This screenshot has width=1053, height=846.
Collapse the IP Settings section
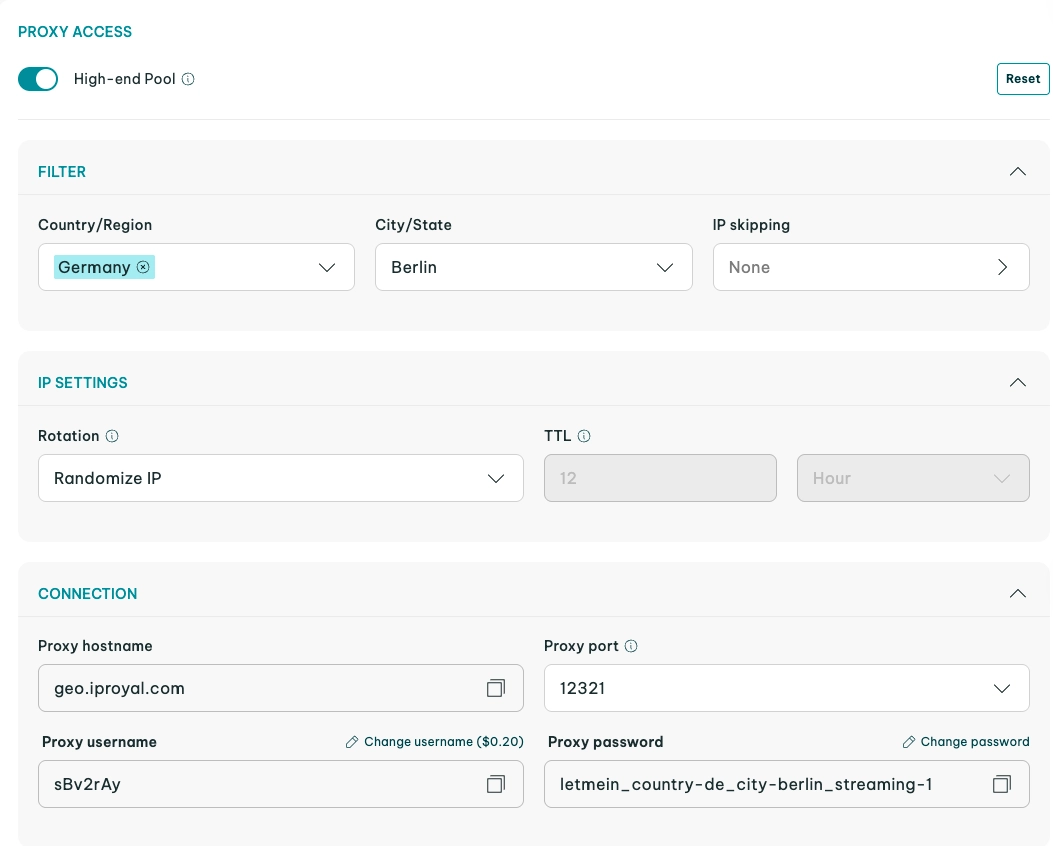click(1017, 383)
